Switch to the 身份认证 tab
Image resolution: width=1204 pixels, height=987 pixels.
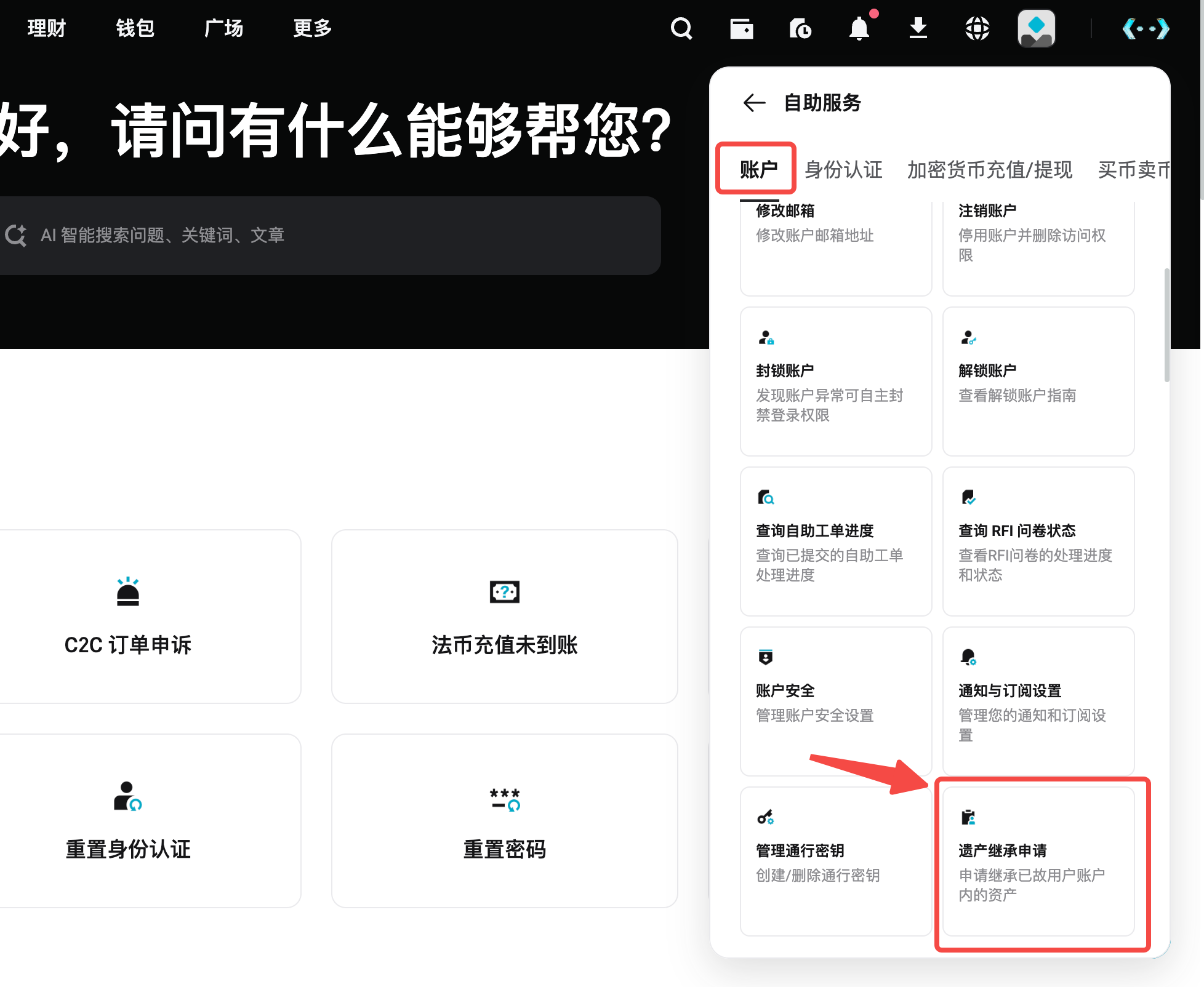pos(844,170)
